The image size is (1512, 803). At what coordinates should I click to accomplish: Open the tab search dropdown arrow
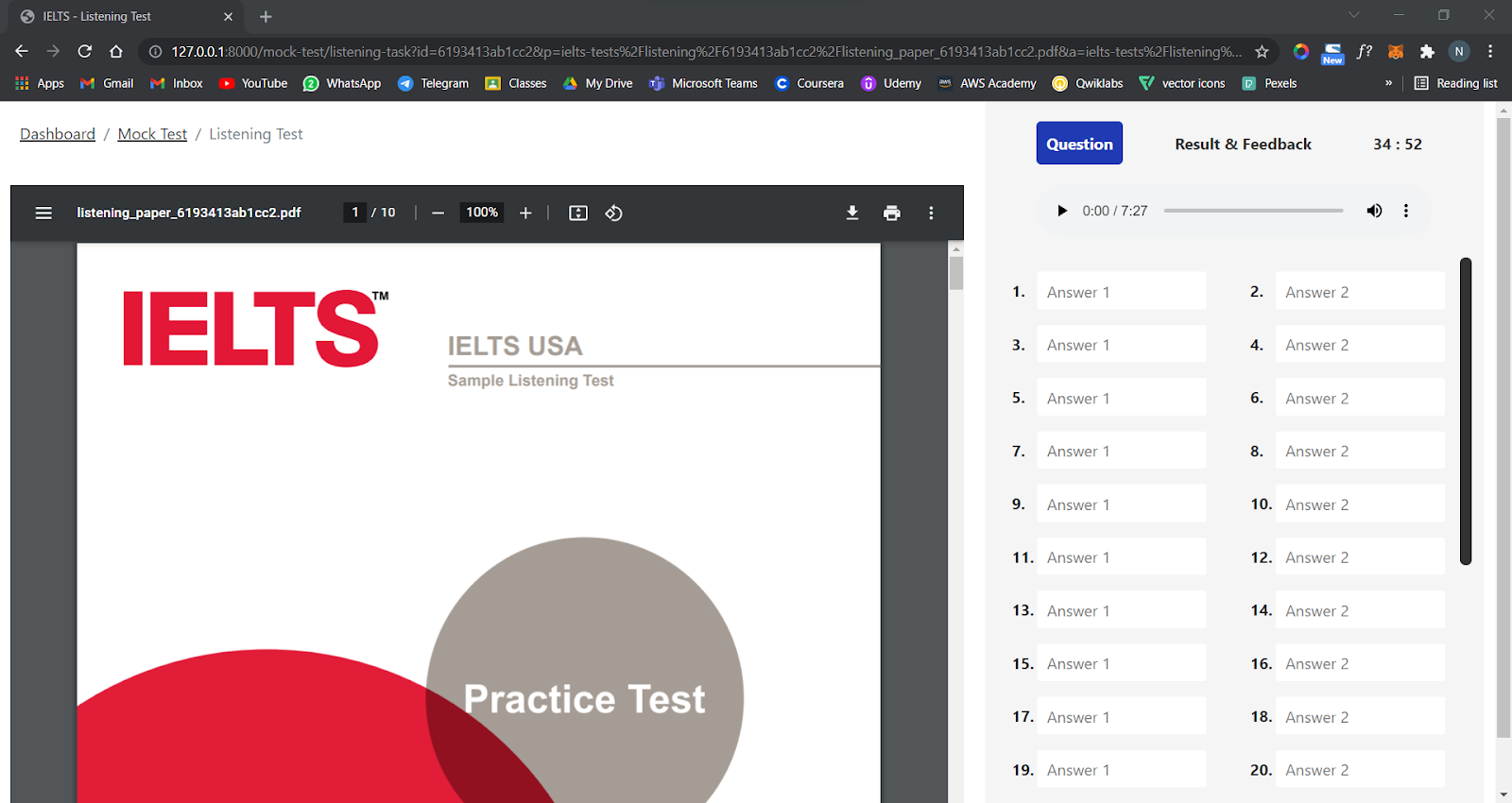pyautogui.click(x=1354, y=15)
